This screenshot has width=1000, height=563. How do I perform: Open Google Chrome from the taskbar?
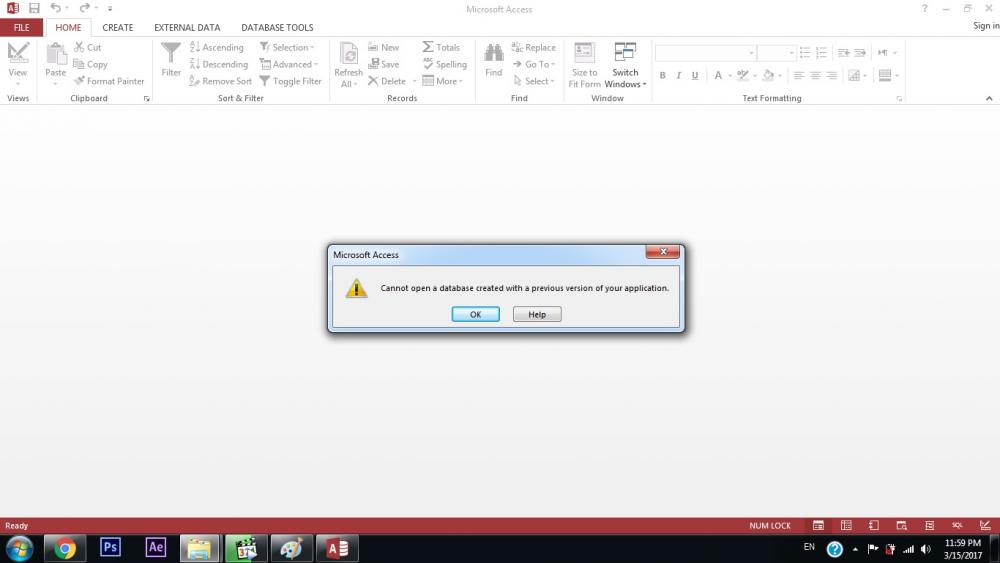point(64,548)
